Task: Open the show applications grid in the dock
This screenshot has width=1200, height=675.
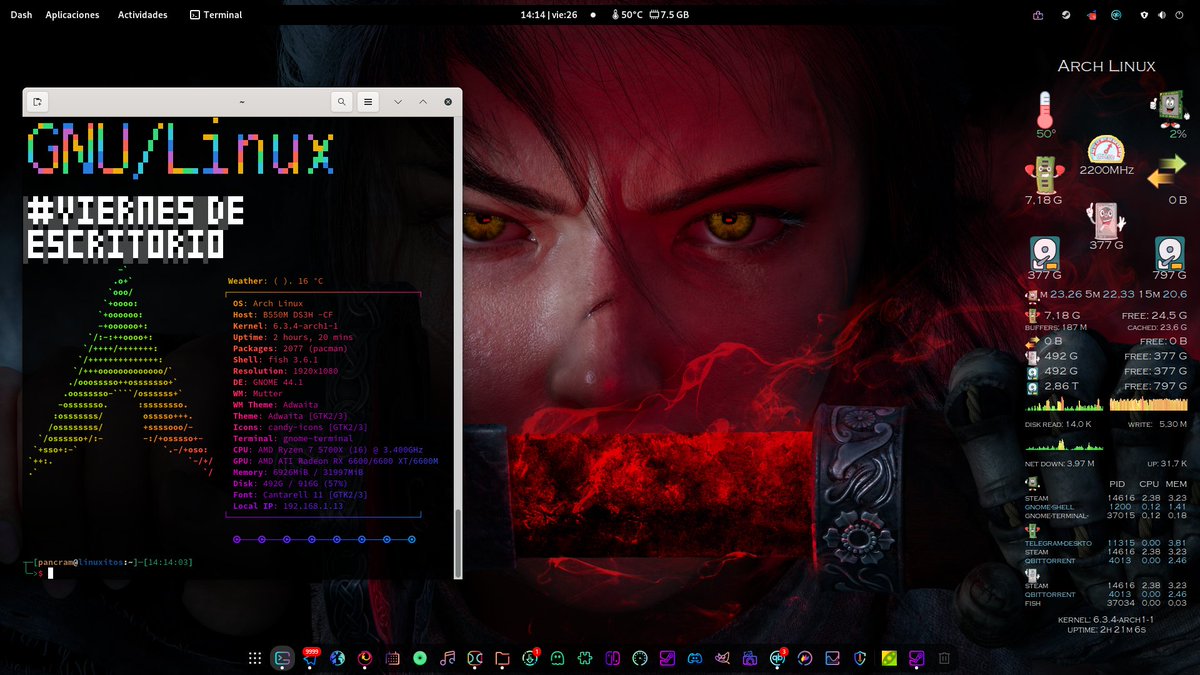Action: (255, 658)
